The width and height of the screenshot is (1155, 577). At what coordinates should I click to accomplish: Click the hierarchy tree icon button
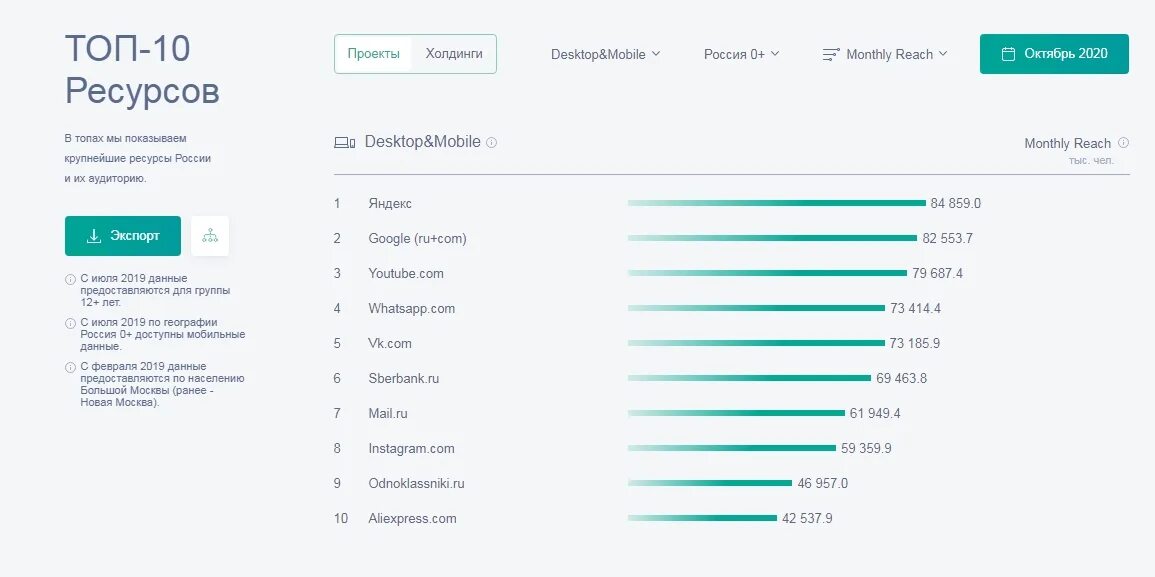click(x=210, y=236)
